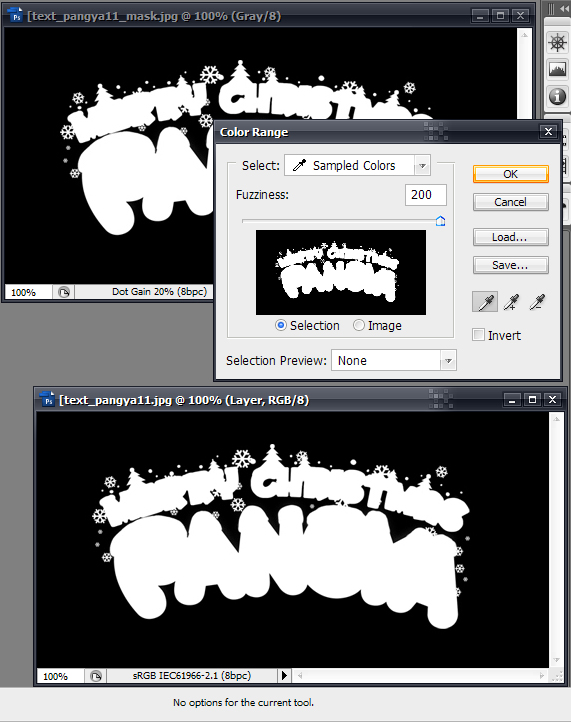Open the Navigator panel icon
Screen dimensions: 571x722
[x=557, y=42]
